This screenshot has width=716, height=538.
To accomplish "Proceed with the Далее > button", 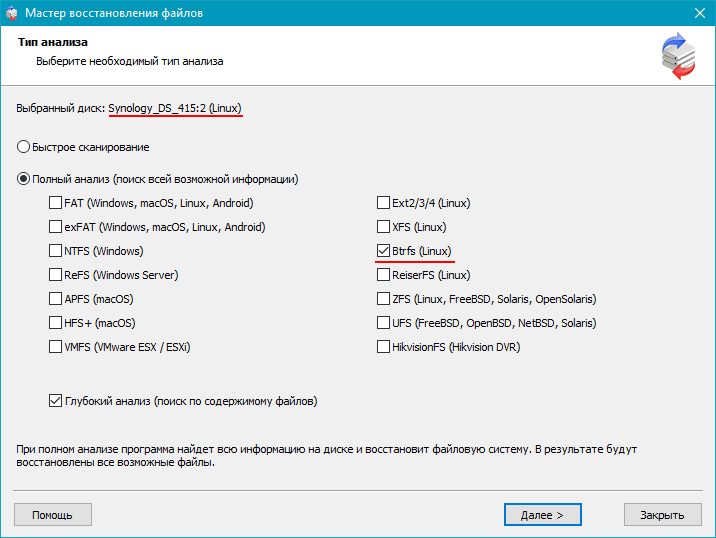I will (542, 515).
